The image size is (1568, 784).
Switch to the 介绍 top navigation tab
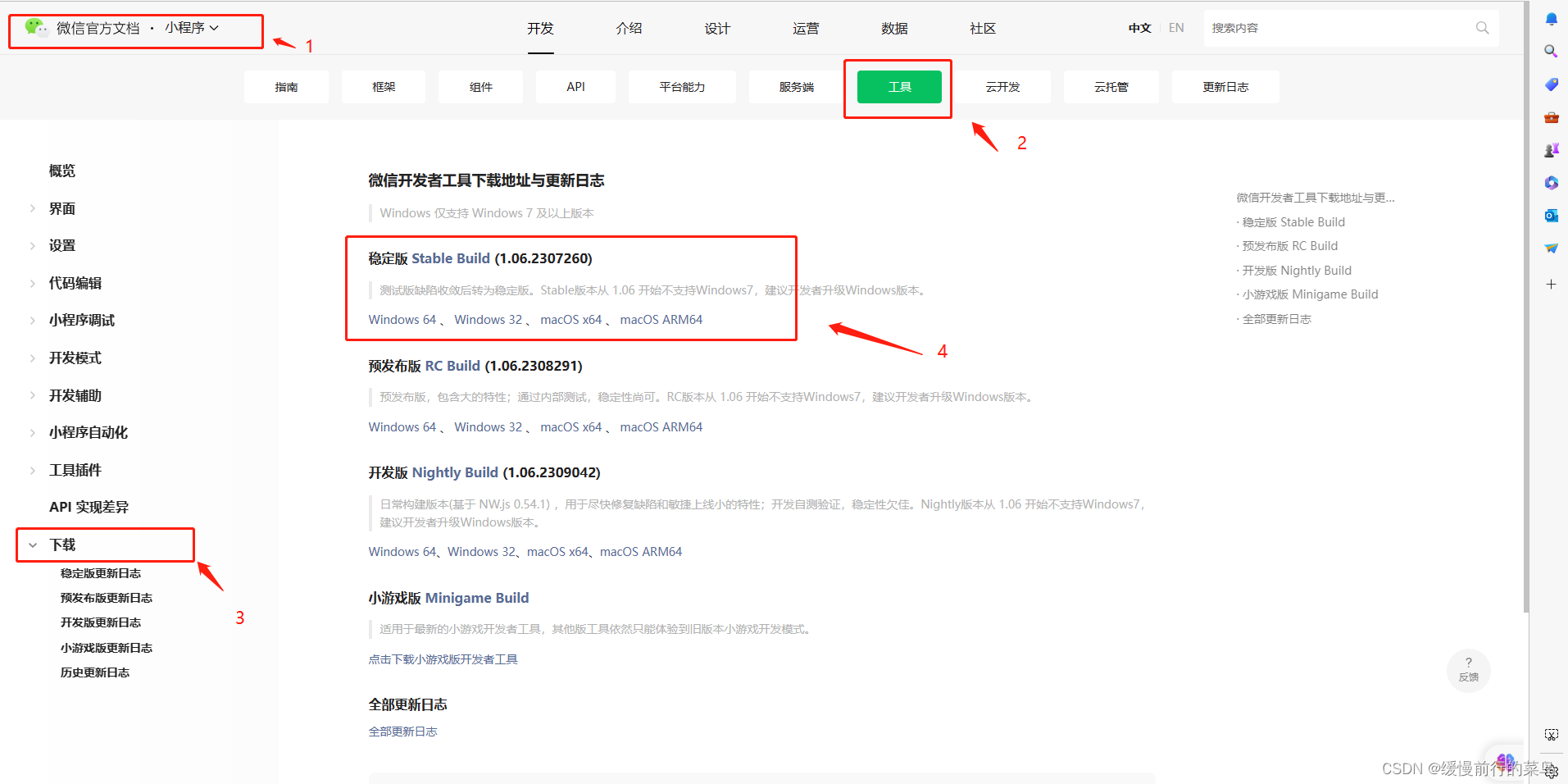[x=629, y=28]
